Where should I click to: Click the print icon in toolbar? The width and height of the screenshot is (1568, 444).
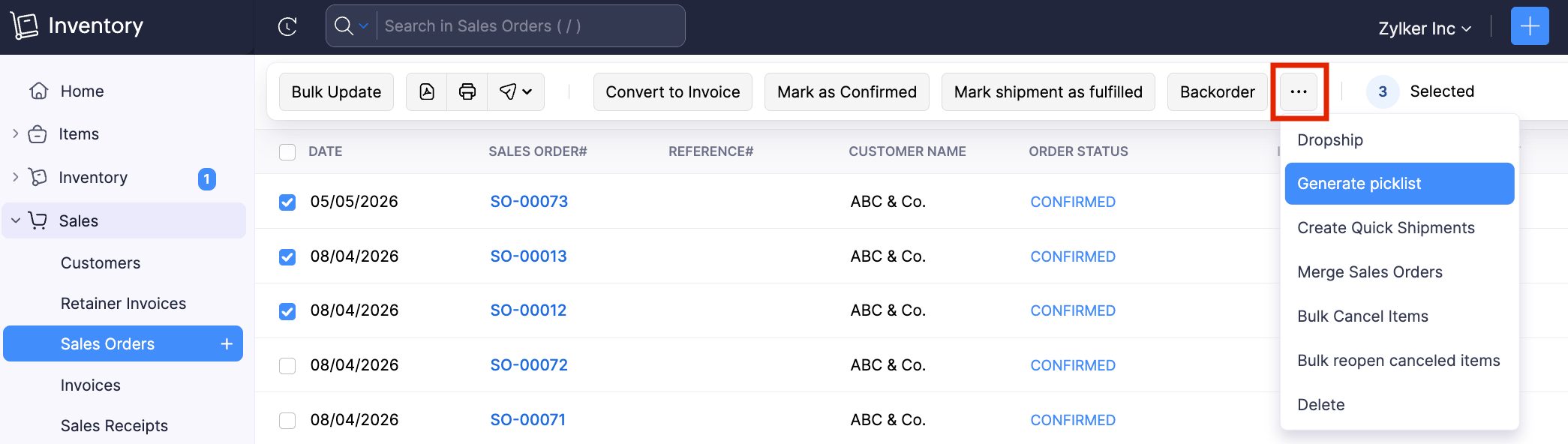pos(467,91)
